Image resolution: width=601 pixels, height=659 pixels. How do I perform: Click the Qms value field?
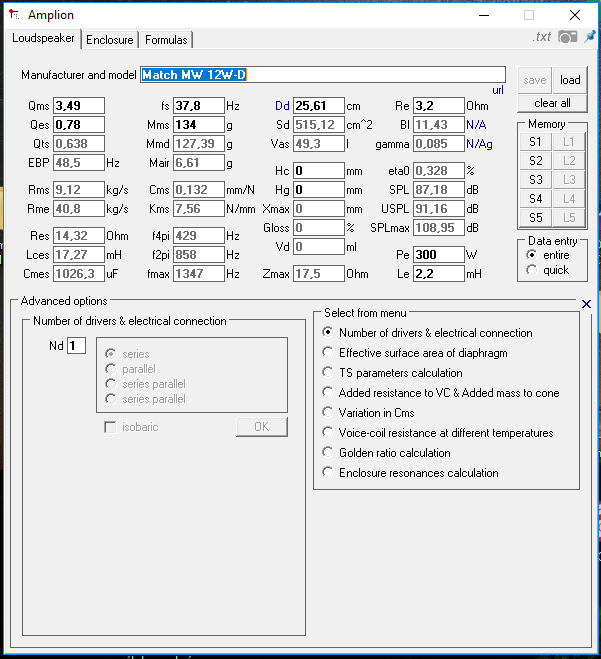[x=79, y=105]
